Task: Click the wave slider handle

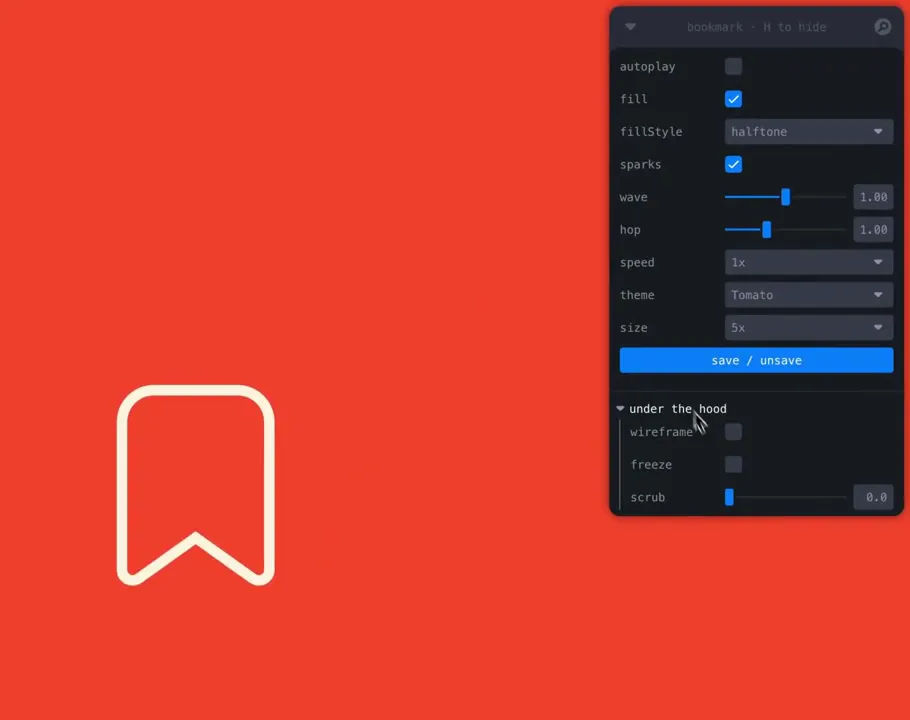Action: (x=785, y=197)
